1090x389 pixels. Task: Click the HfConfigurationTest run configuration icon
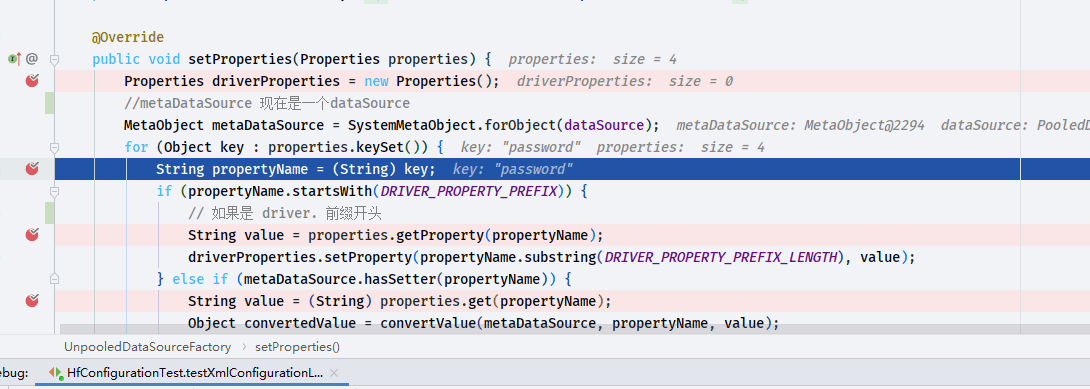(x=56, y=373)
